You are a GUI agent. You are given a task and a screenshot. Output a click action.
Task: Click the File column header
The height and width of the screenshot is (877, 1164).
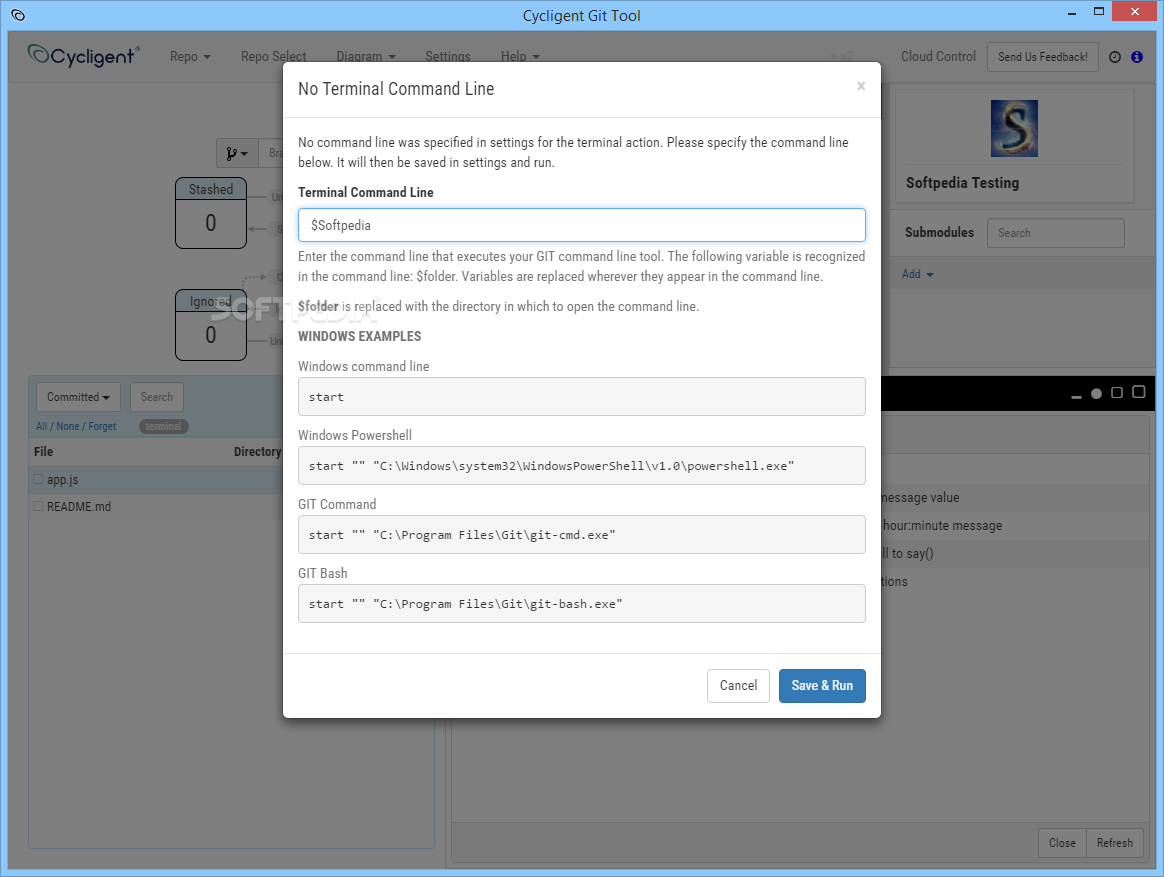point(43,451)
